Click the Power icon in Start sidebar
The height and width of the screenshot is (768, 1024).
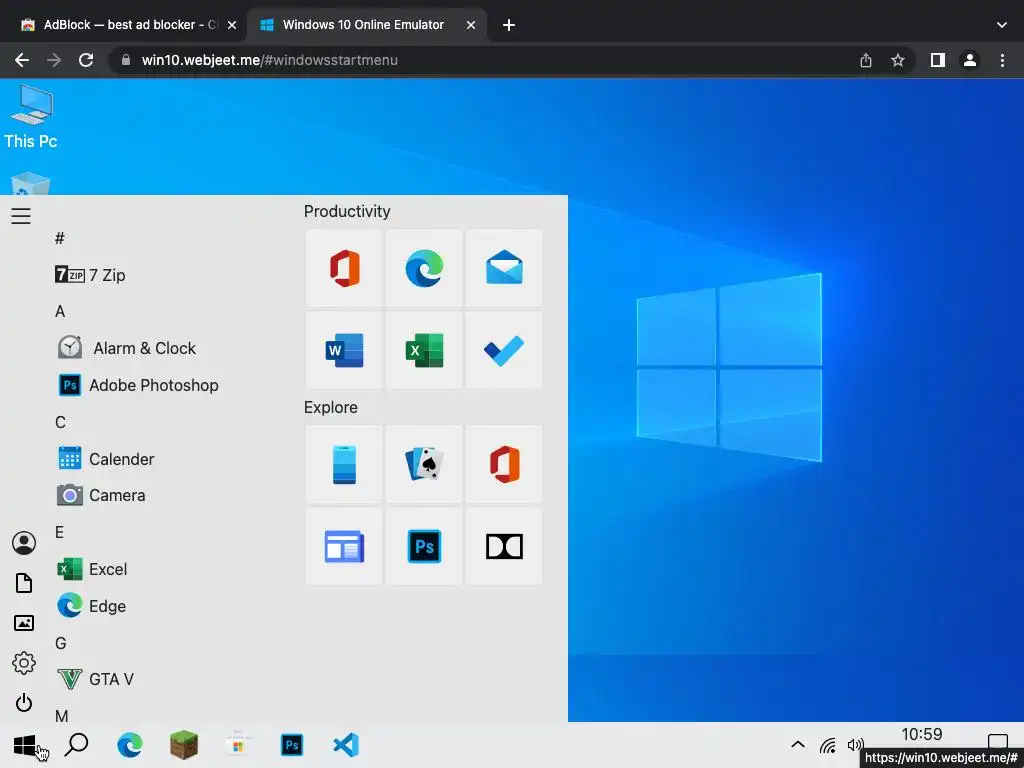pos(24,703)
